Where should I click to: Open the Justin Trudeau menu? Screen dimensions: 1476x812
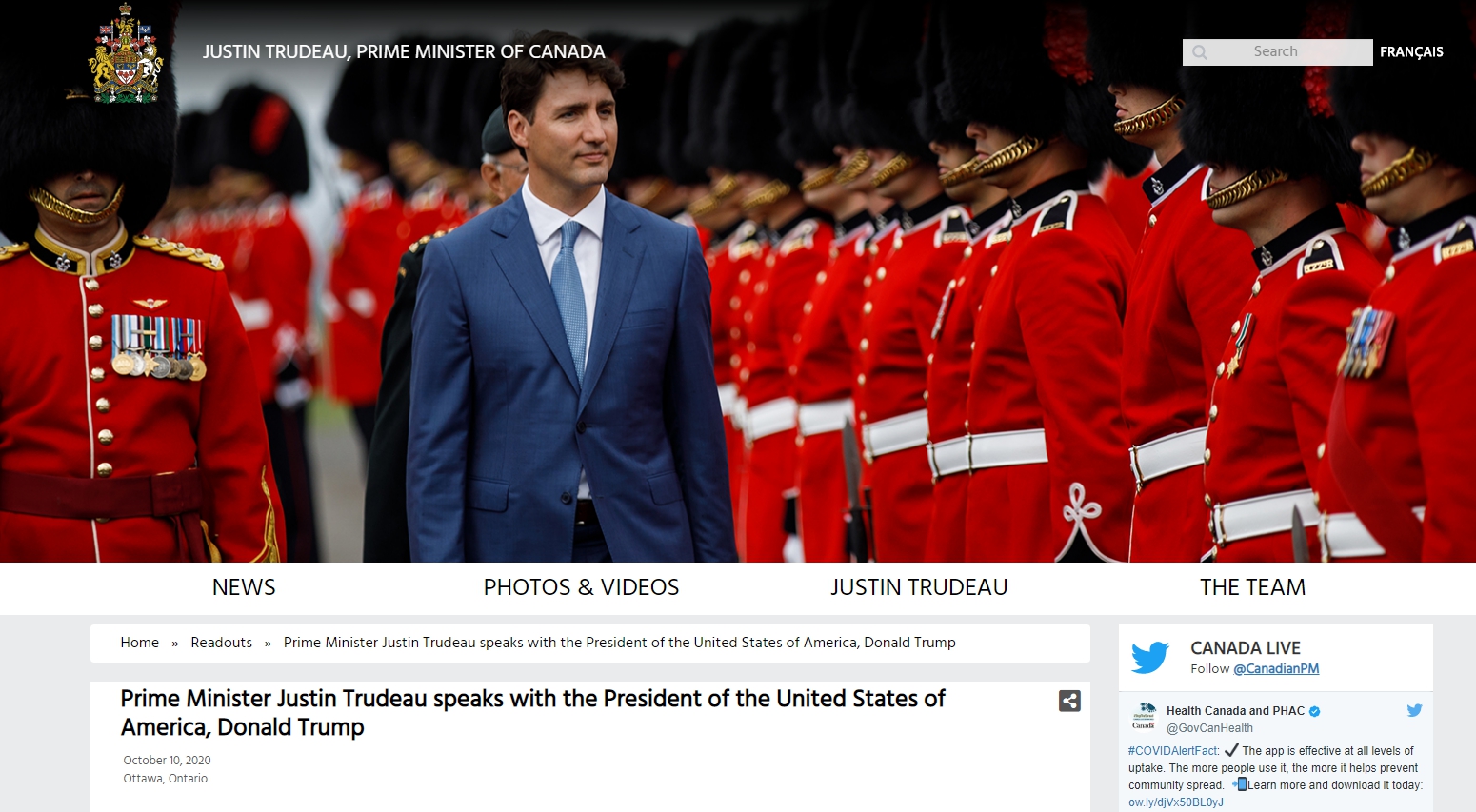(x=919, y=587)
